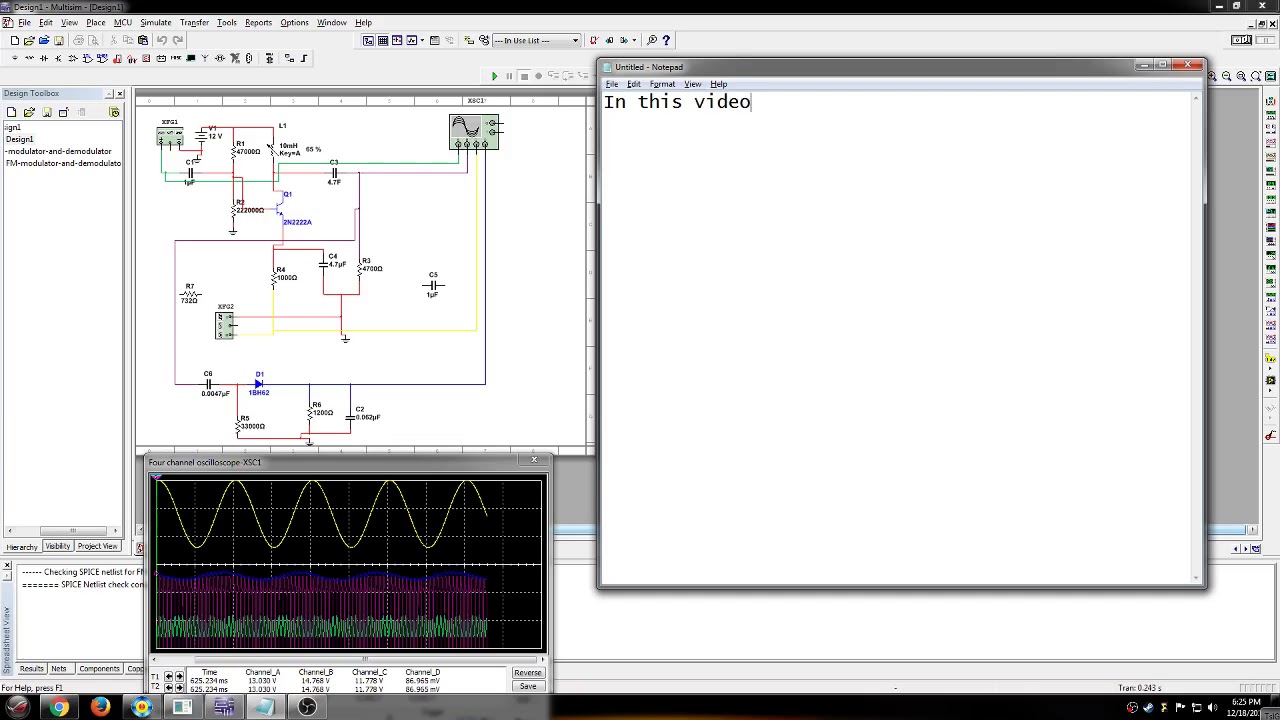Image resolution: width=1280 pixels, height=720 pixels.
Task: Pause the running simulation
Action: click(509, 76)
